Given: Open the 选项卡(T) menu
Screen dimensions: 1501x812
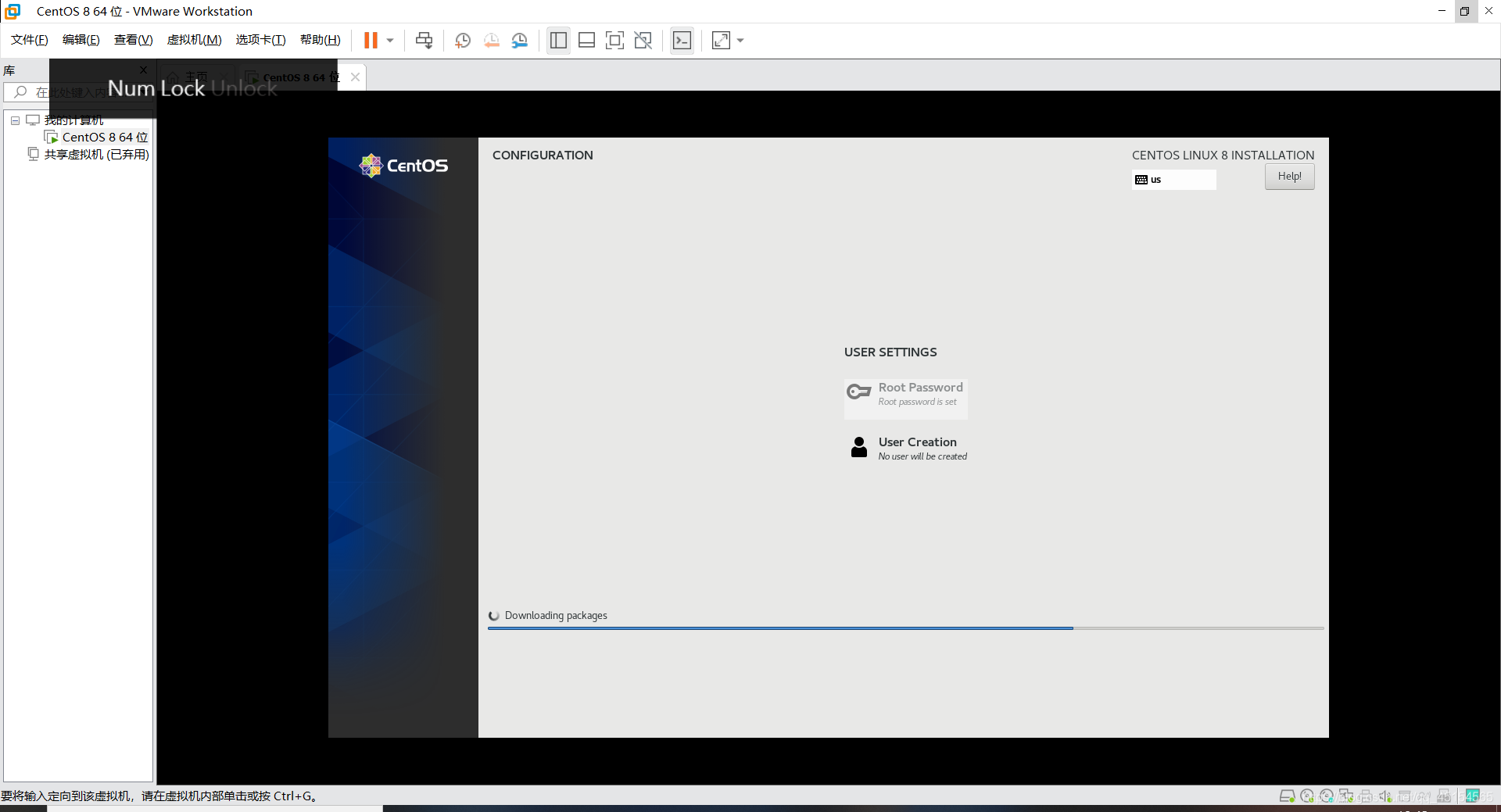Looking at the screenshot, I should pyautogui.click(x=260, y=40).
